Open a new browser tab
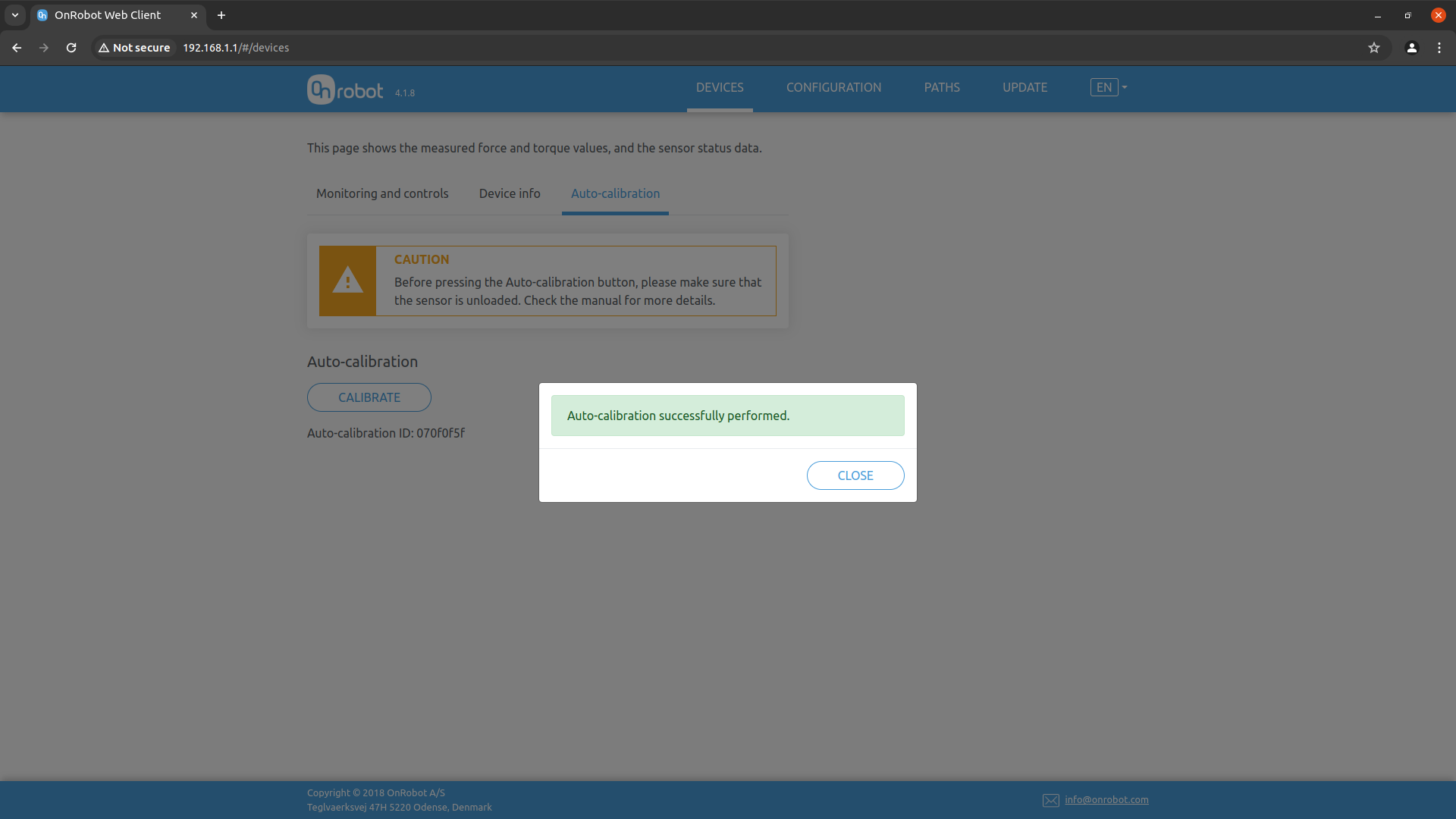 (x=221, y=15)
